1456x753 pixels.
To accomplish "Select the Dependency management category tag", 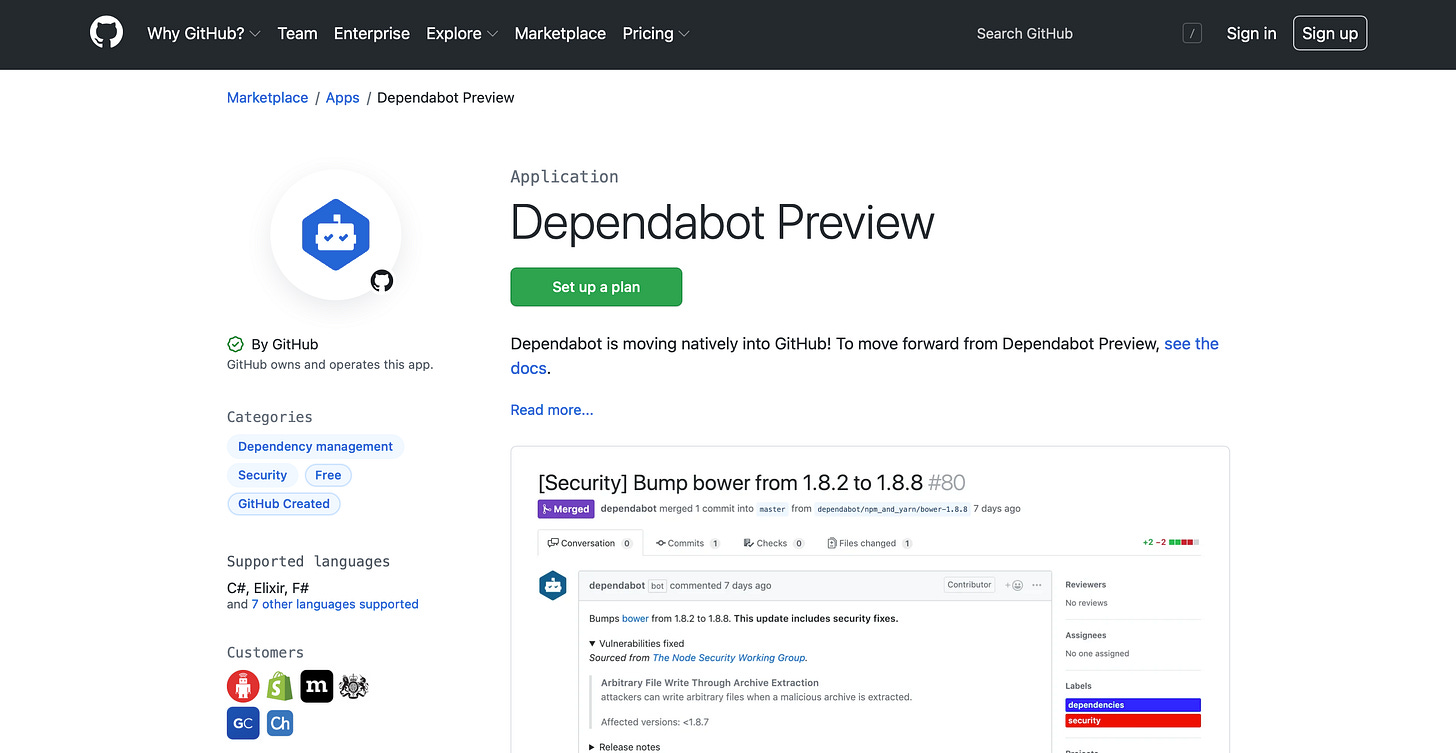I will [315, 446].
